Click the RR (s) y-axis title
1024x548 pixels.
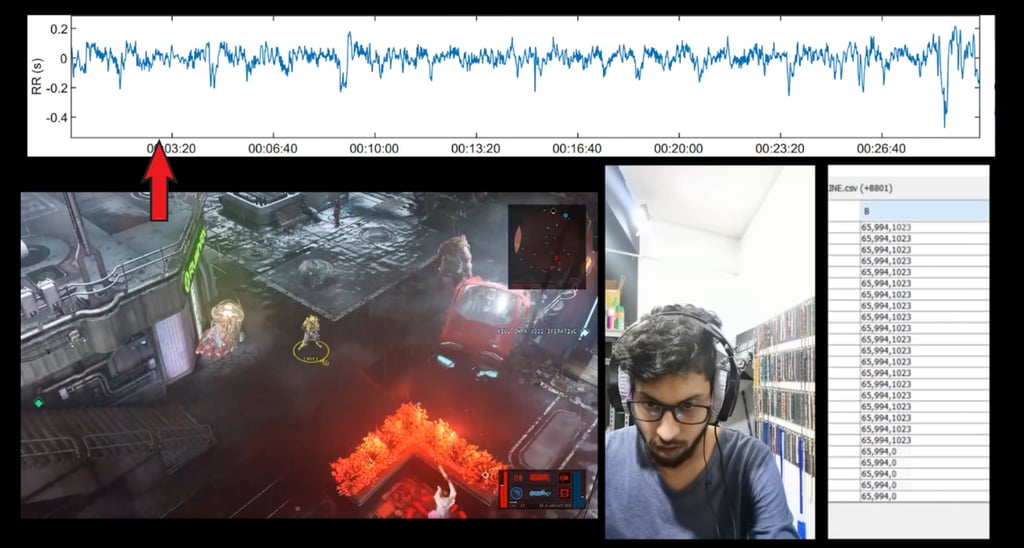37,76
